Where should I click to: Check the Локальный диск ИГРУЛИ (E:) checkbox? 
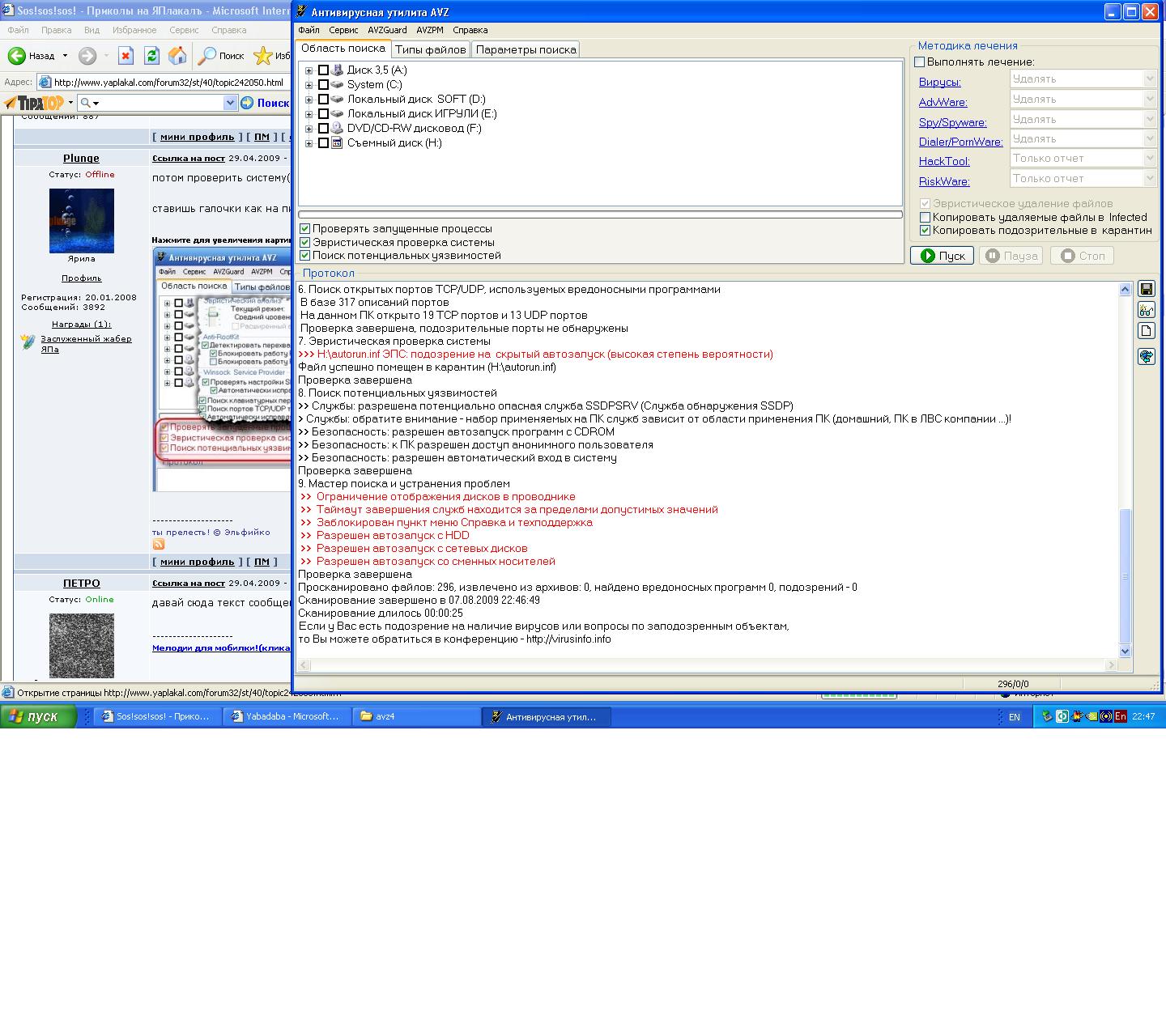click(324, 114)
